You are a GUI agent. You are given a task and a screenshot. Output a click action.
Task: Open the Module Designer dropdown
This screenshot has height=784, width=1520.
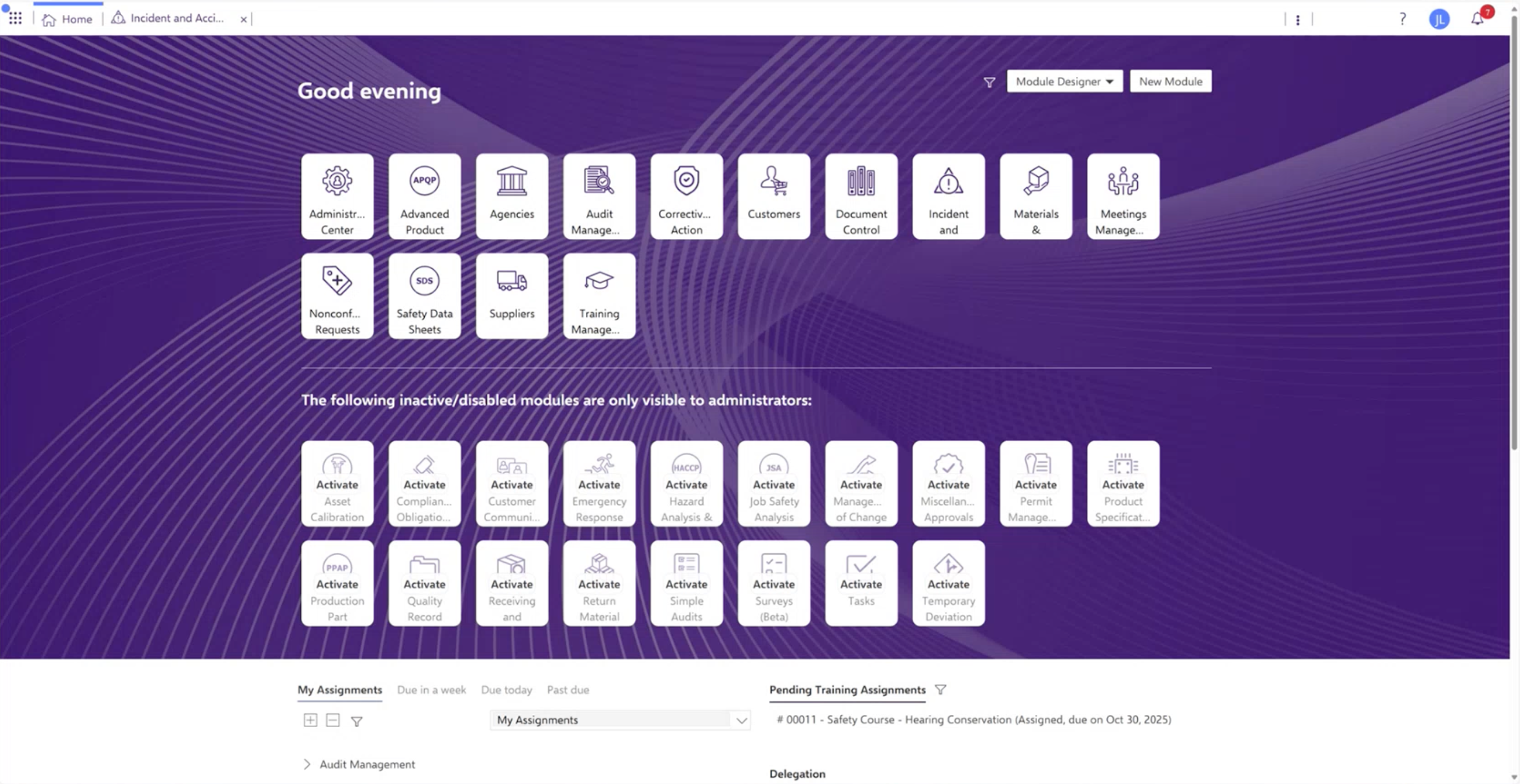1064,81
